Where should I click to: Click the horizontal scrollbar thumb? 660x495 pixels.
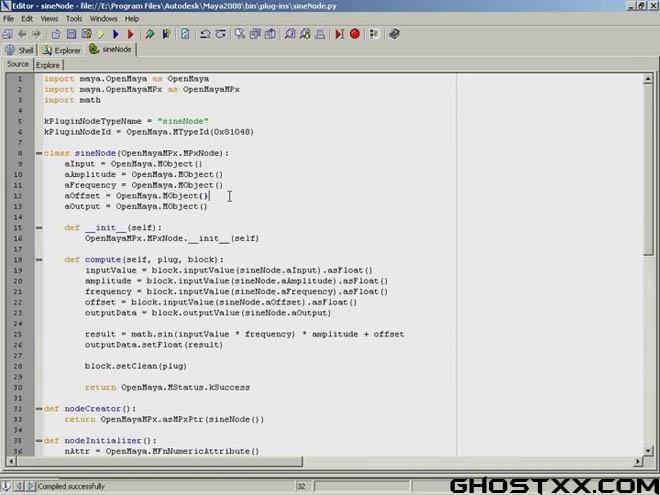159,462
